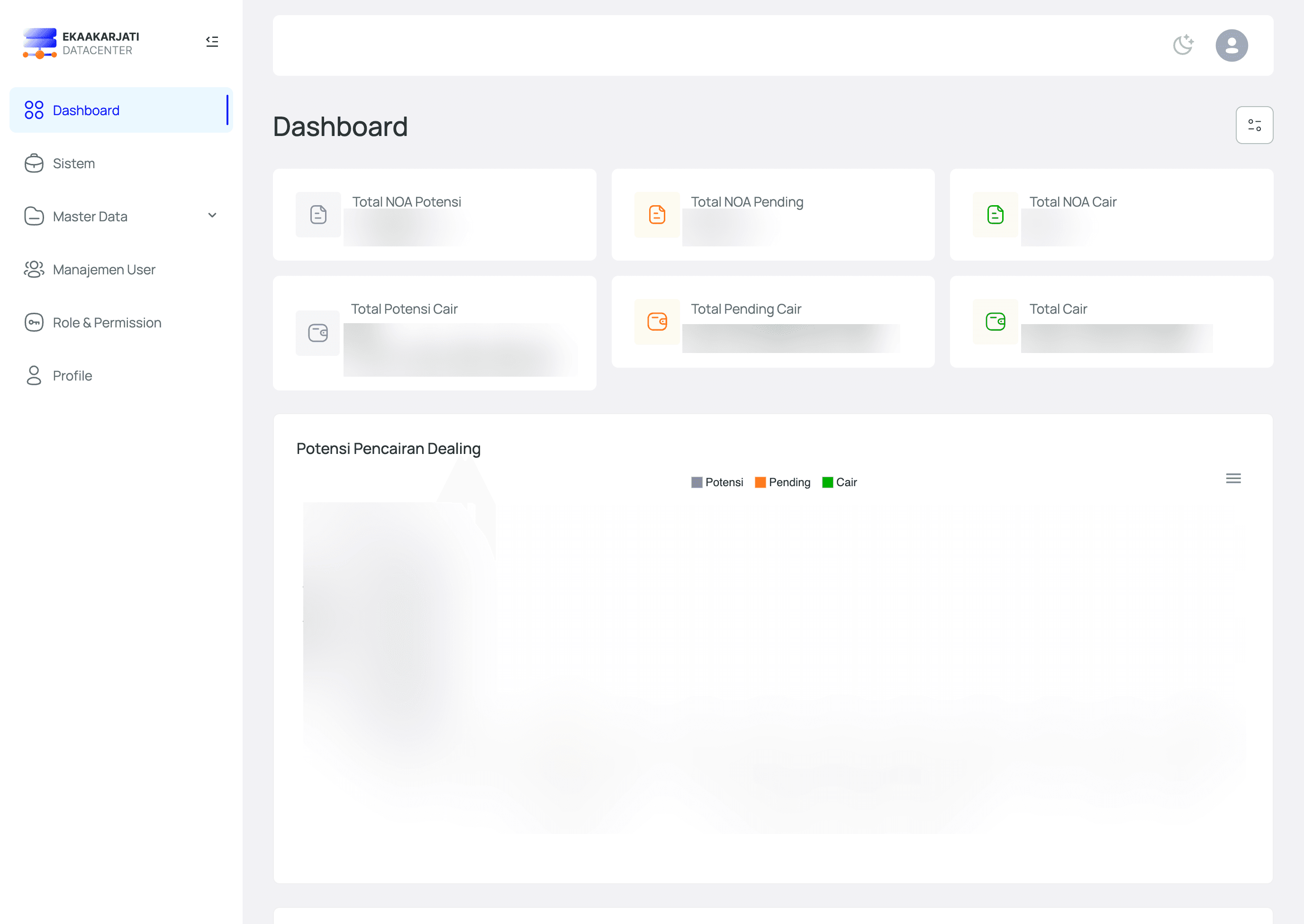The image size is (1304, 924).
Task: Click the Master Data folder icon
Action: pyautogui.click(x=34, y=216)
